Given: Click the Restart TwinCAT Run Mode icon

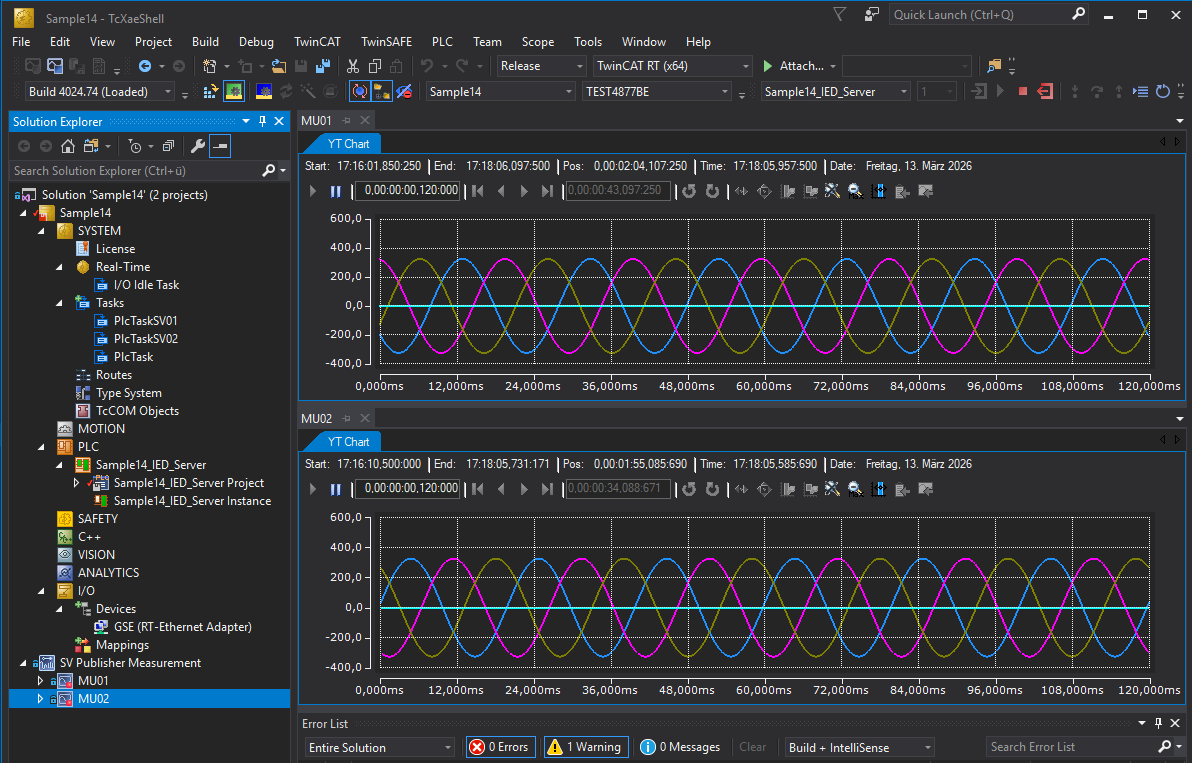Looking at the screenshot, I should pyautogui.click(x=234, y=92).
